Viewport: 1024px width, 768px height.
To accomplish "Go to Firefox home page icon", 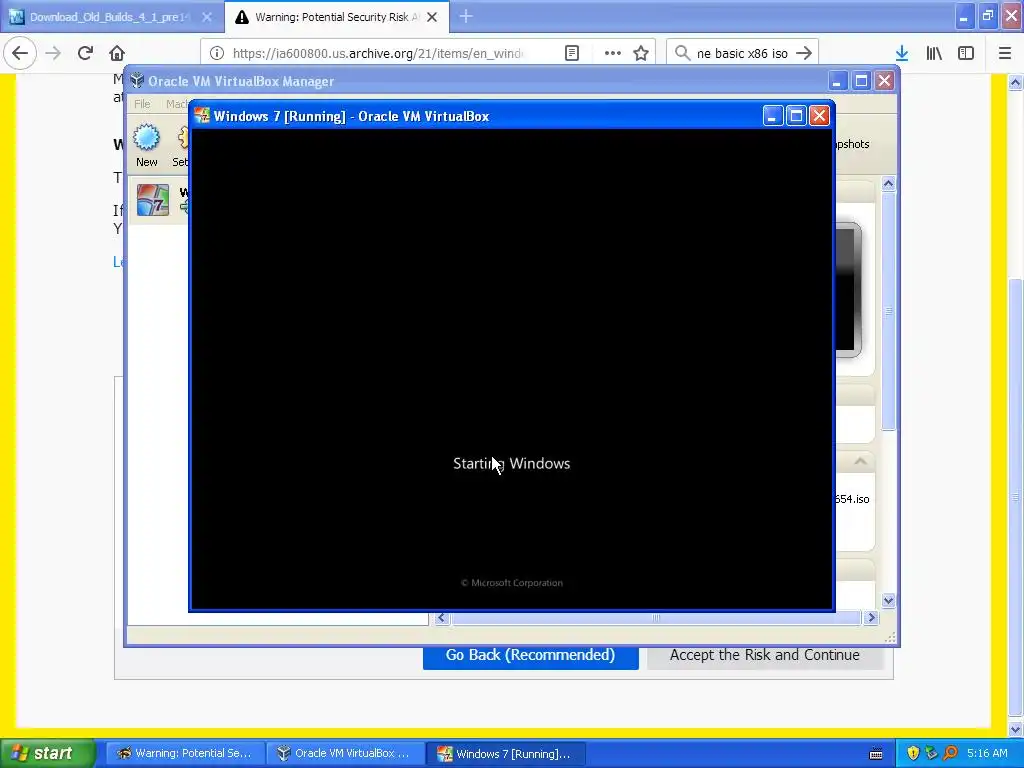I will (x=117, y=53).
